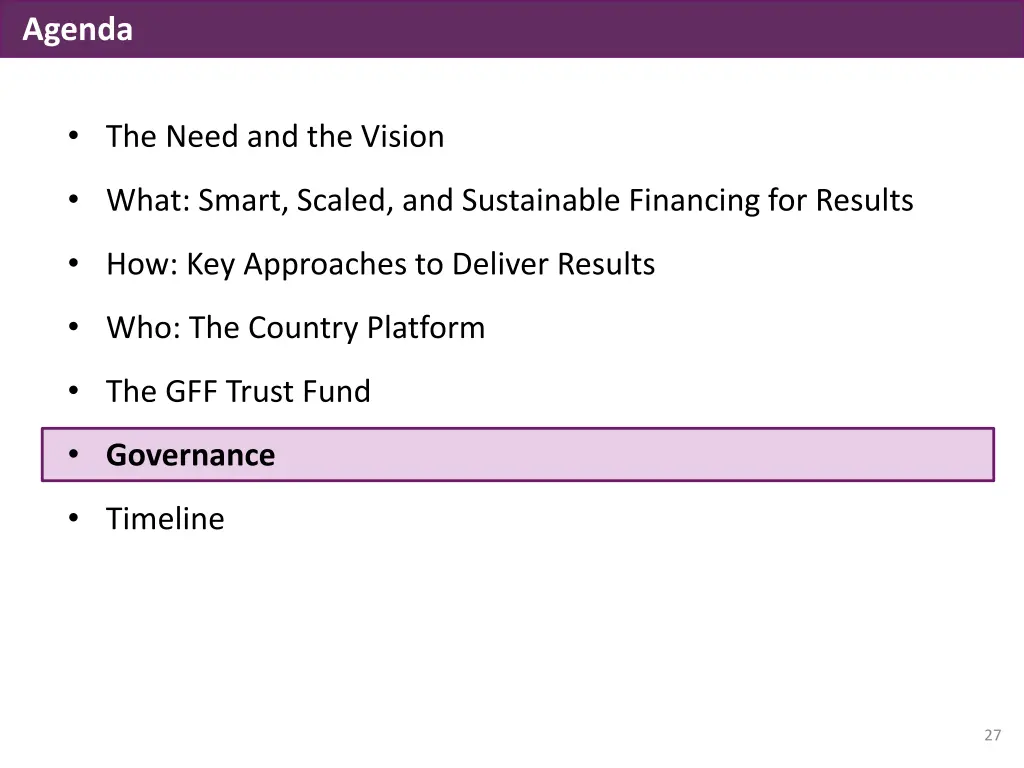Select the "What: Smart, Scaled" financing line
1024x768 pixels.
(509, 200)
